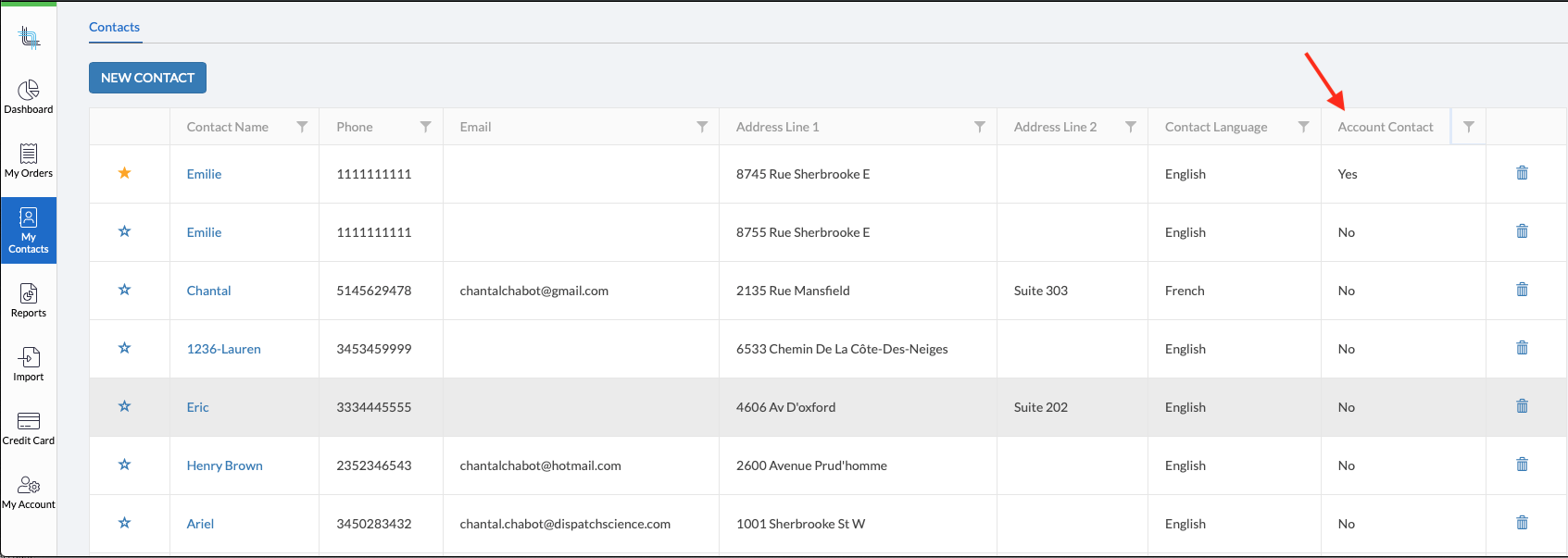Sort by Phone column header

[355, 127]
